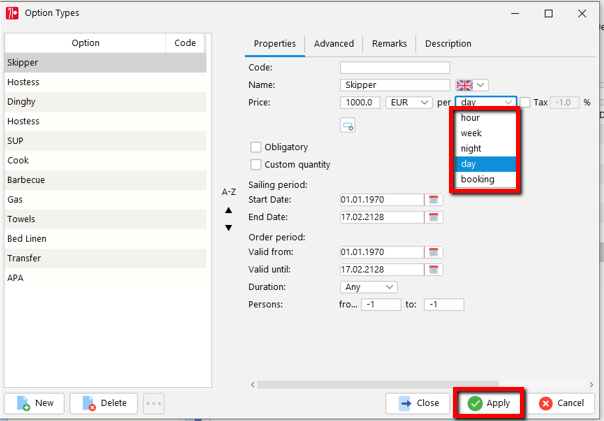Maximize the Option Types window

click(x=549, y=13)
